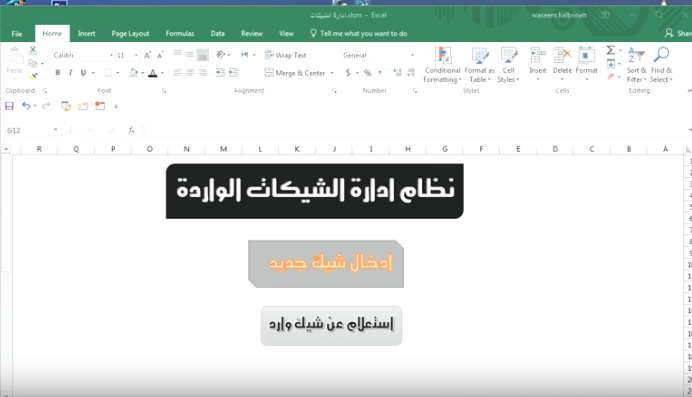Image resolution: width=692 pixels, height=397 pixels.
Task: Open Cell Styles gallery
Action: [508, 64]
